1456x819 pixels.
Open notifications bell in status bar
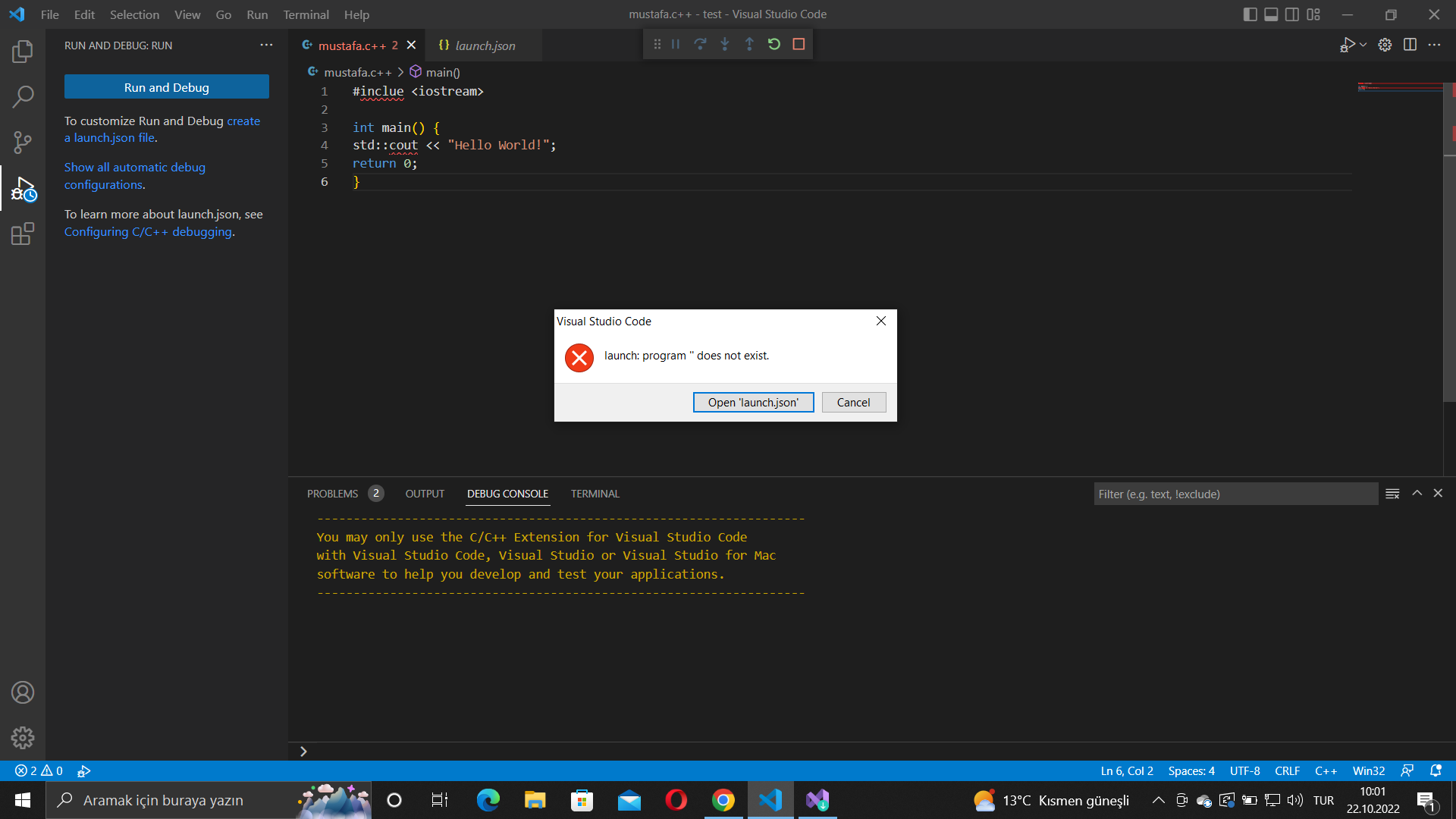point(1436,770)
